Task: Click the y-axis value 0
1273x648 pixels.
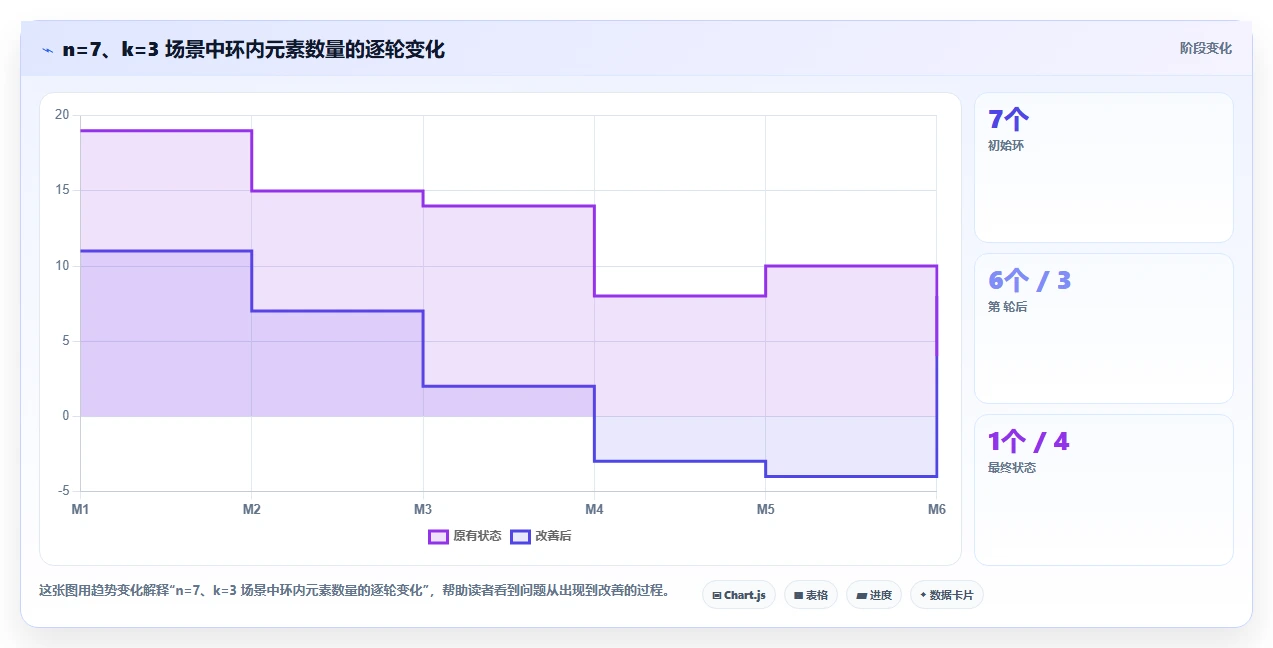Action: point(66,416)
